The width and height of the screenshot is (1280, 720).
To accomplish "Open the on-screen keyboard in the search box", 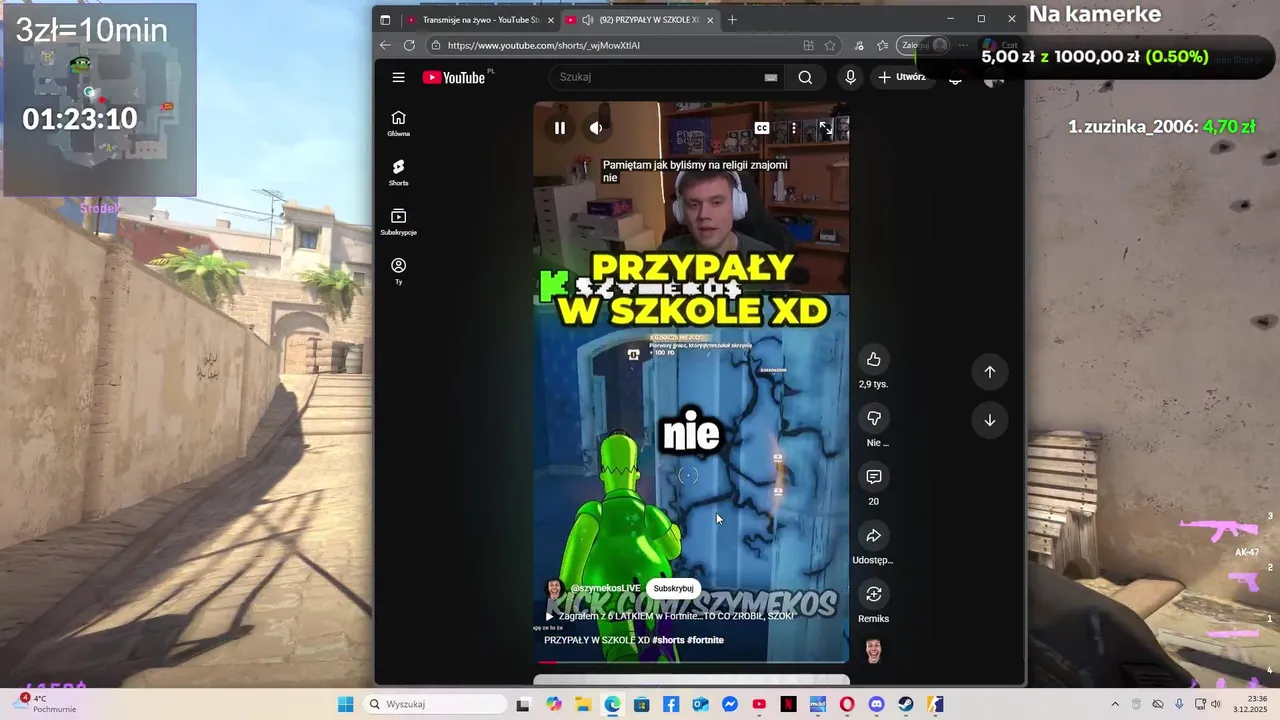I will coord(771,77).
